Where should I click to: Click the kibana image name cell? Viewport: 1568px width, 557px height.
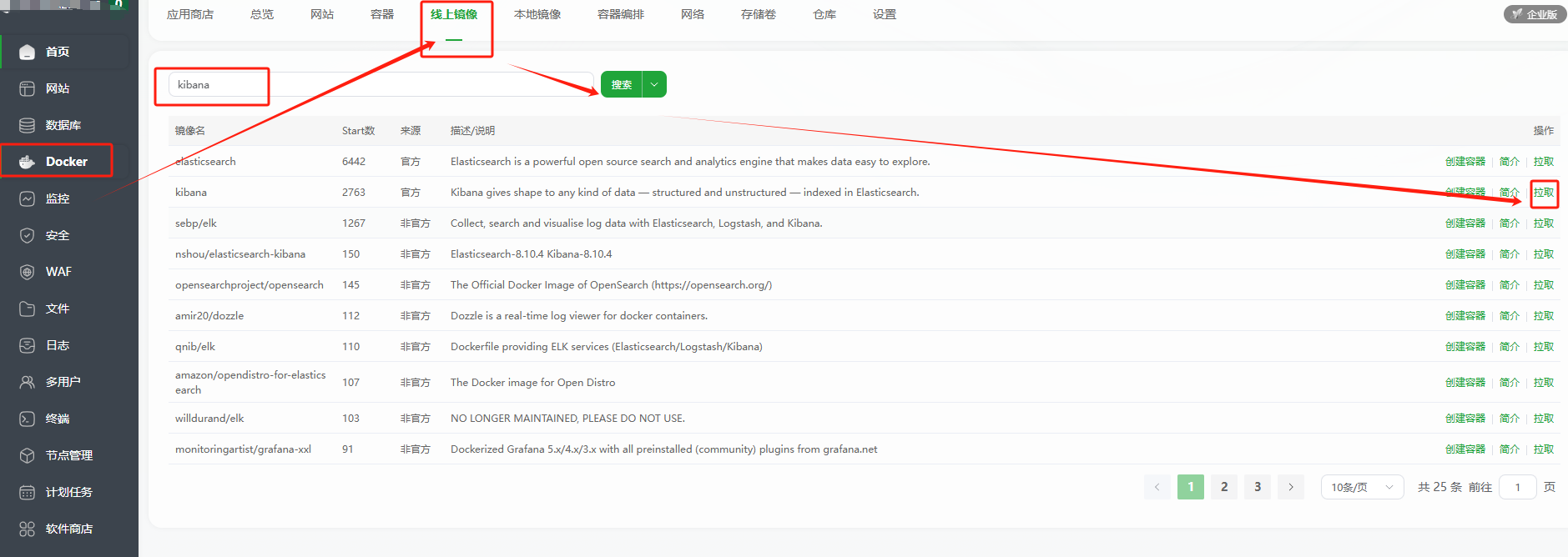(x=191, y=193)
